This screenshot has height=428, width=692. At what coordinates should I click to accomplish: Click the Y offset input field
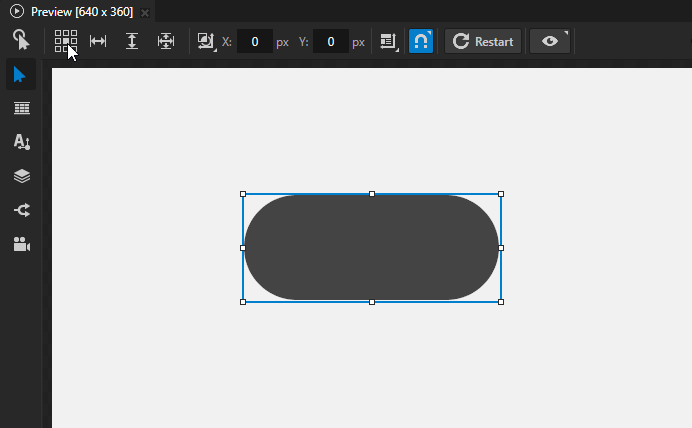(330, 42)
